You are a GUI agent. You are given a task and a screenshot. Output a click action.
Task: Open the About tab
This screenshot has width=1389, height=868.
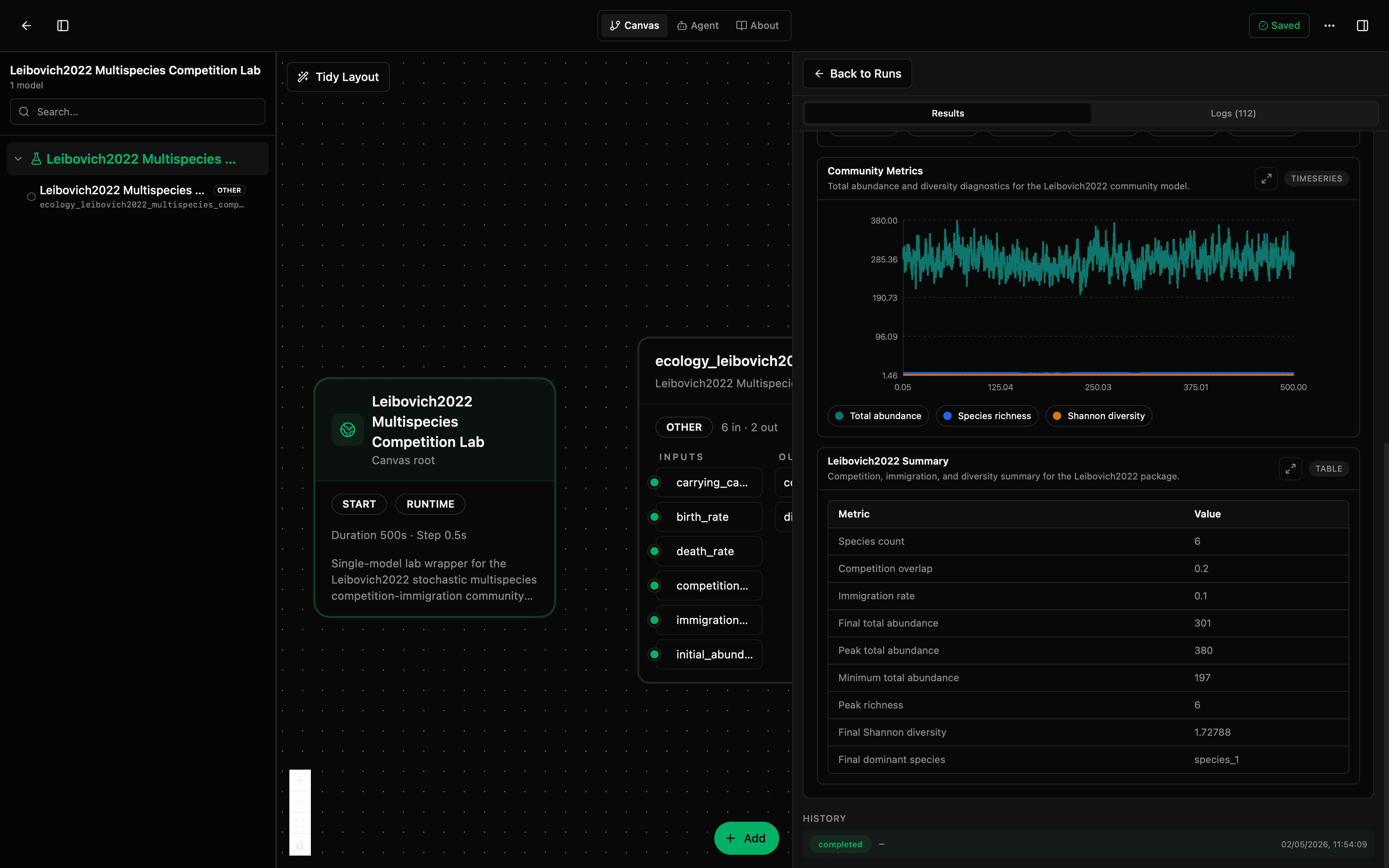[757, 25]
